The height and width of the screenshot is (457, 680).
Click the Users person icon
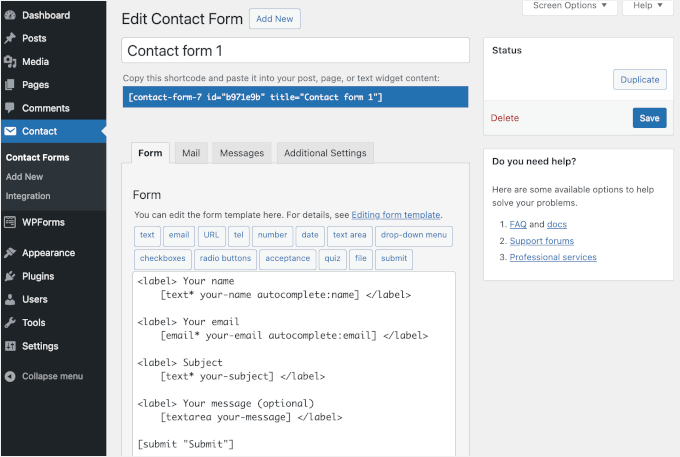click(10, 299)
